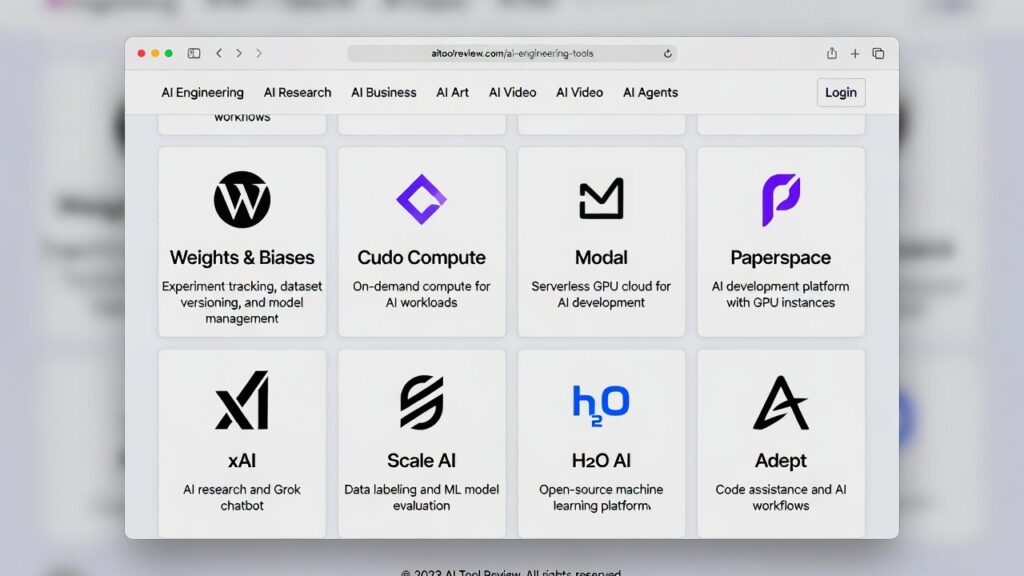Toggle the browser sidebar icon
The image size is (1024, 576).
(x=194, y=54)
